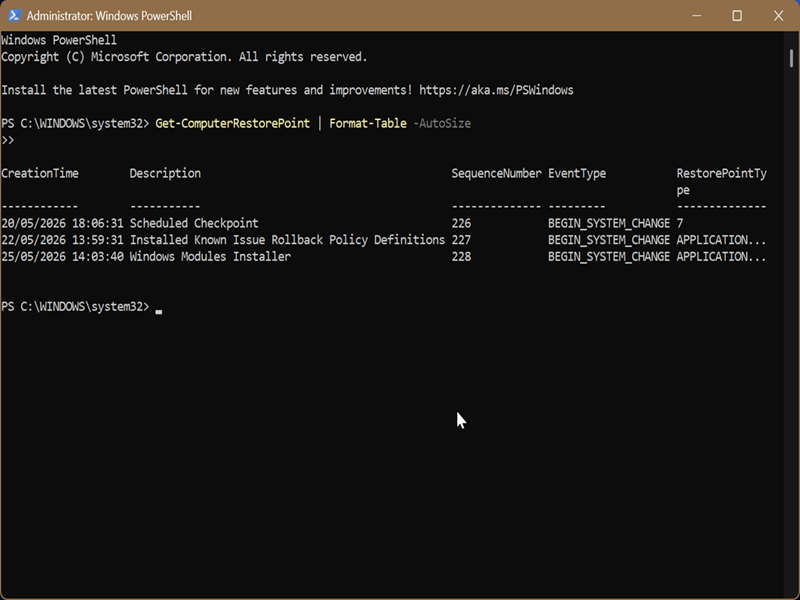The width and height of the screenshot is (800, 600).
Task: Click the Format-Table command text
Action: click(368, 123)
